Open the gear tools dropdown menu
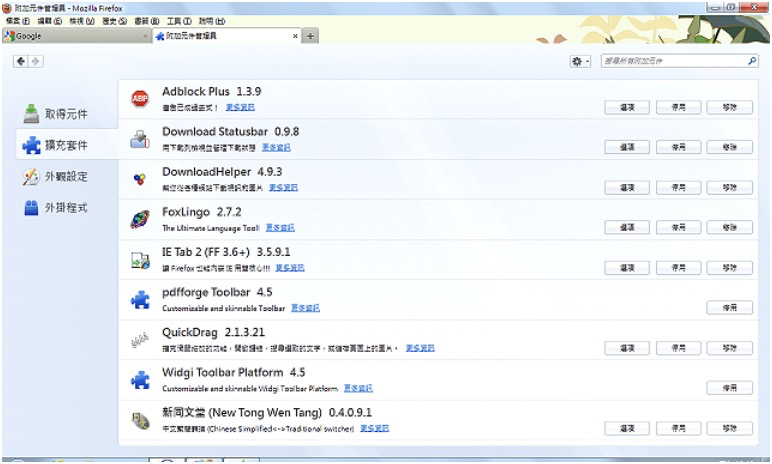The width and height of the screenshot is (772, 464). point(580,61)
